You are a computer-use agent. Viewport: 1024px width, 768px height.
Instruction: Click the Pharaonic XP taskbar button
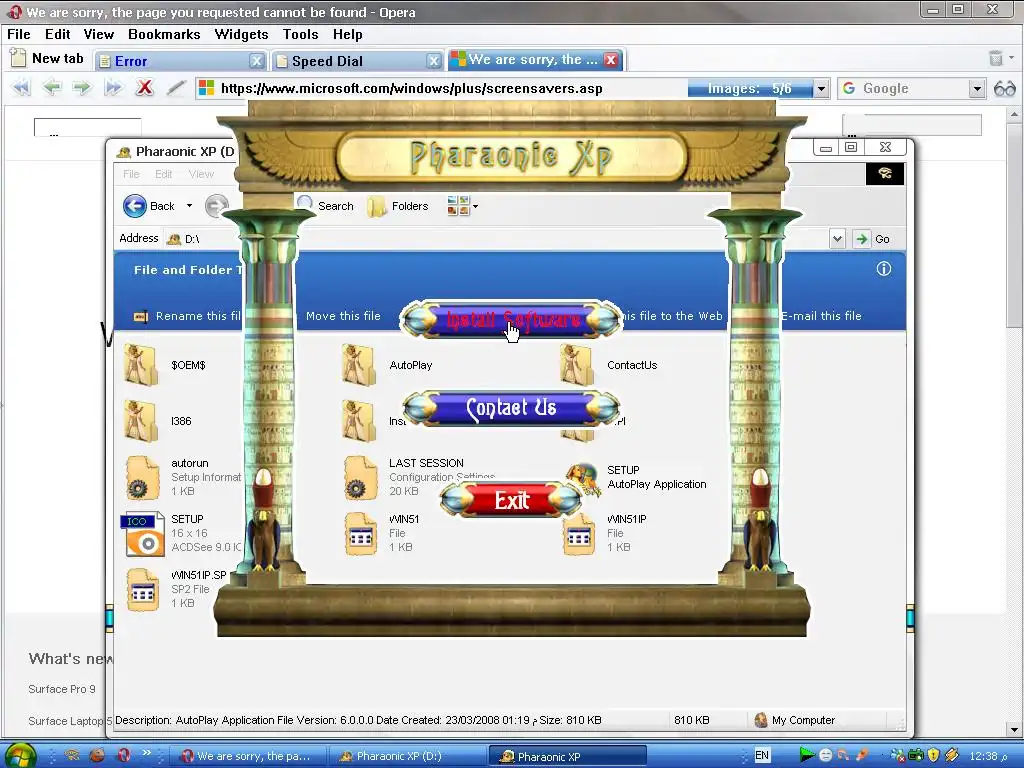click(567, 756)
